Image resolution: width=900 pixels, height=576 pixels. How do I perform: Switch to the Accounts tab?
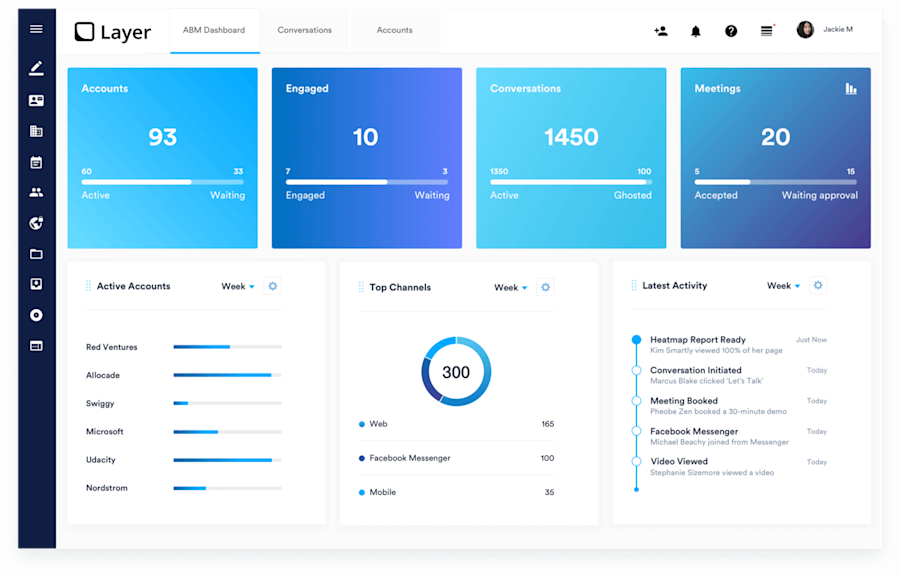pyautogui.click(x=394, y=30)
